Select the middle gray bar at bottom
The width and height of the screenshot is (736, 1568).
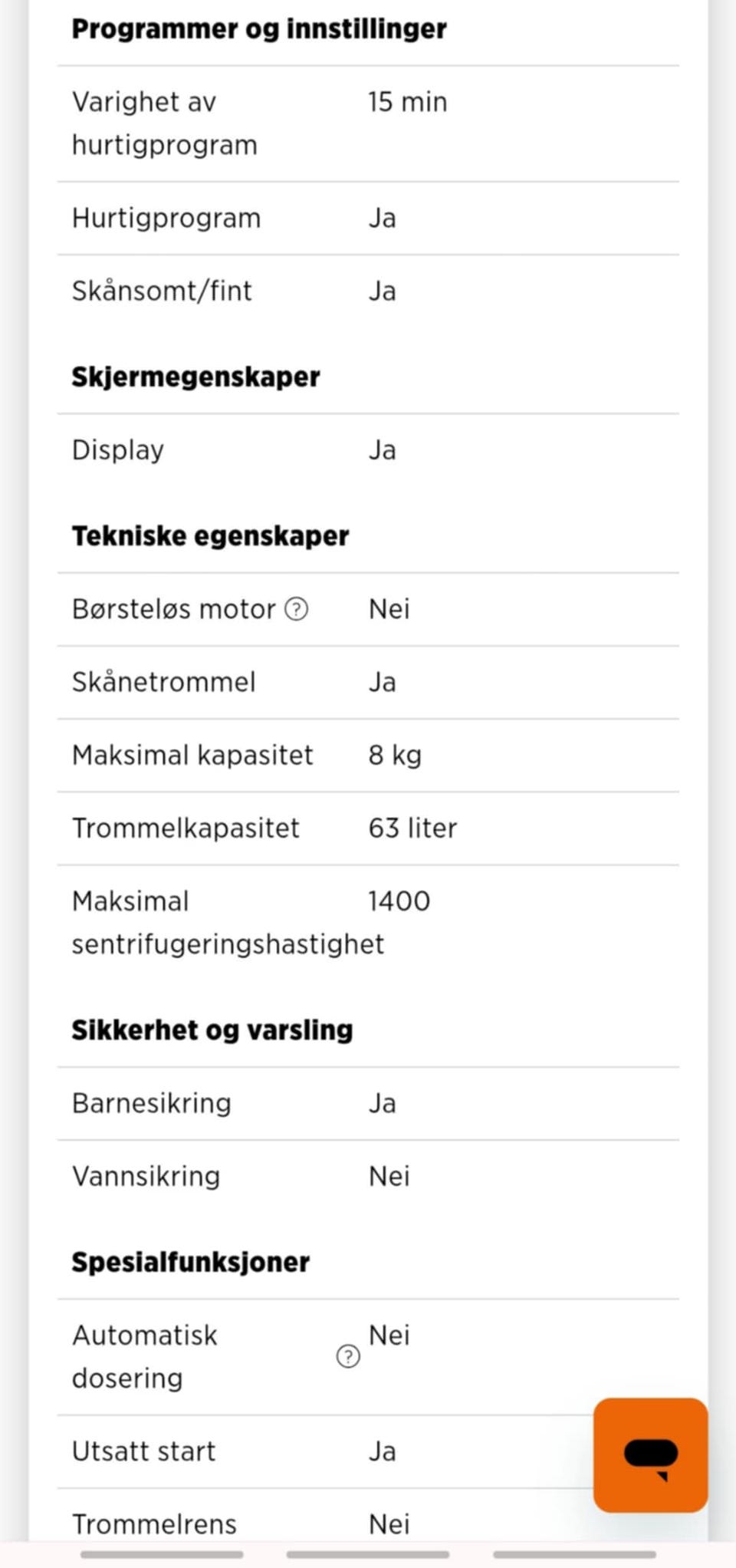[x=368, y=1554]
